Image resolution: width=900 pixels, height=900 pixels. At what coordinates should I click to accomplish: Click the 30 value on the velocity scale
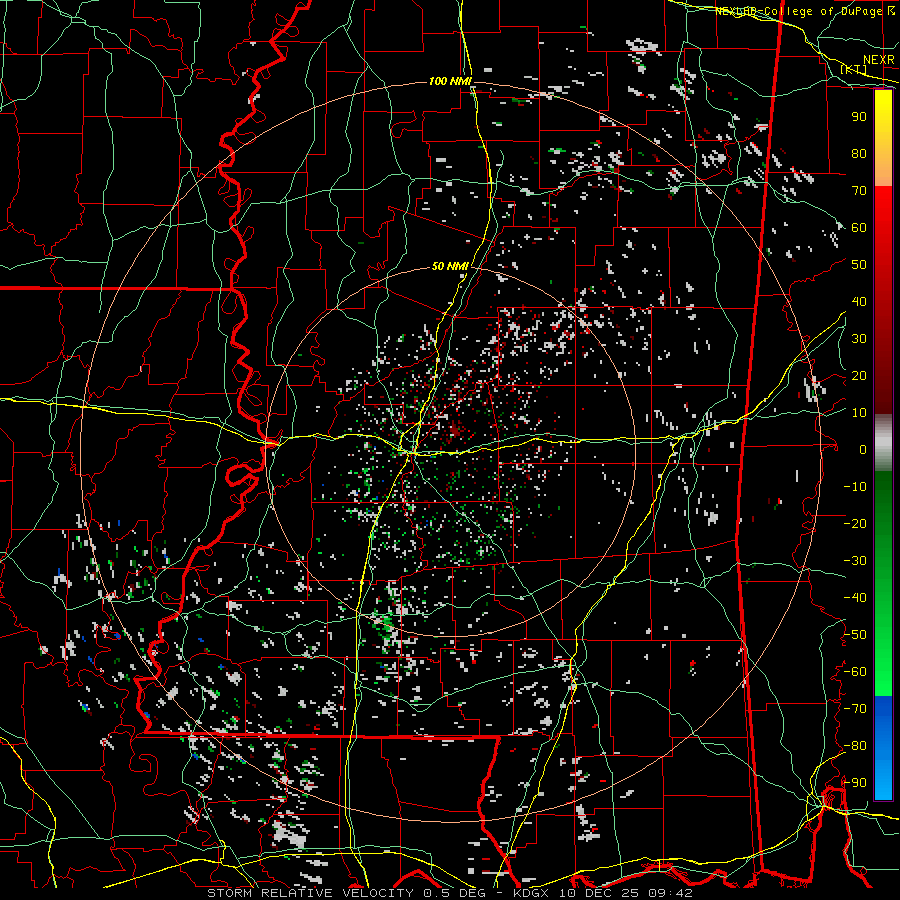859,339
